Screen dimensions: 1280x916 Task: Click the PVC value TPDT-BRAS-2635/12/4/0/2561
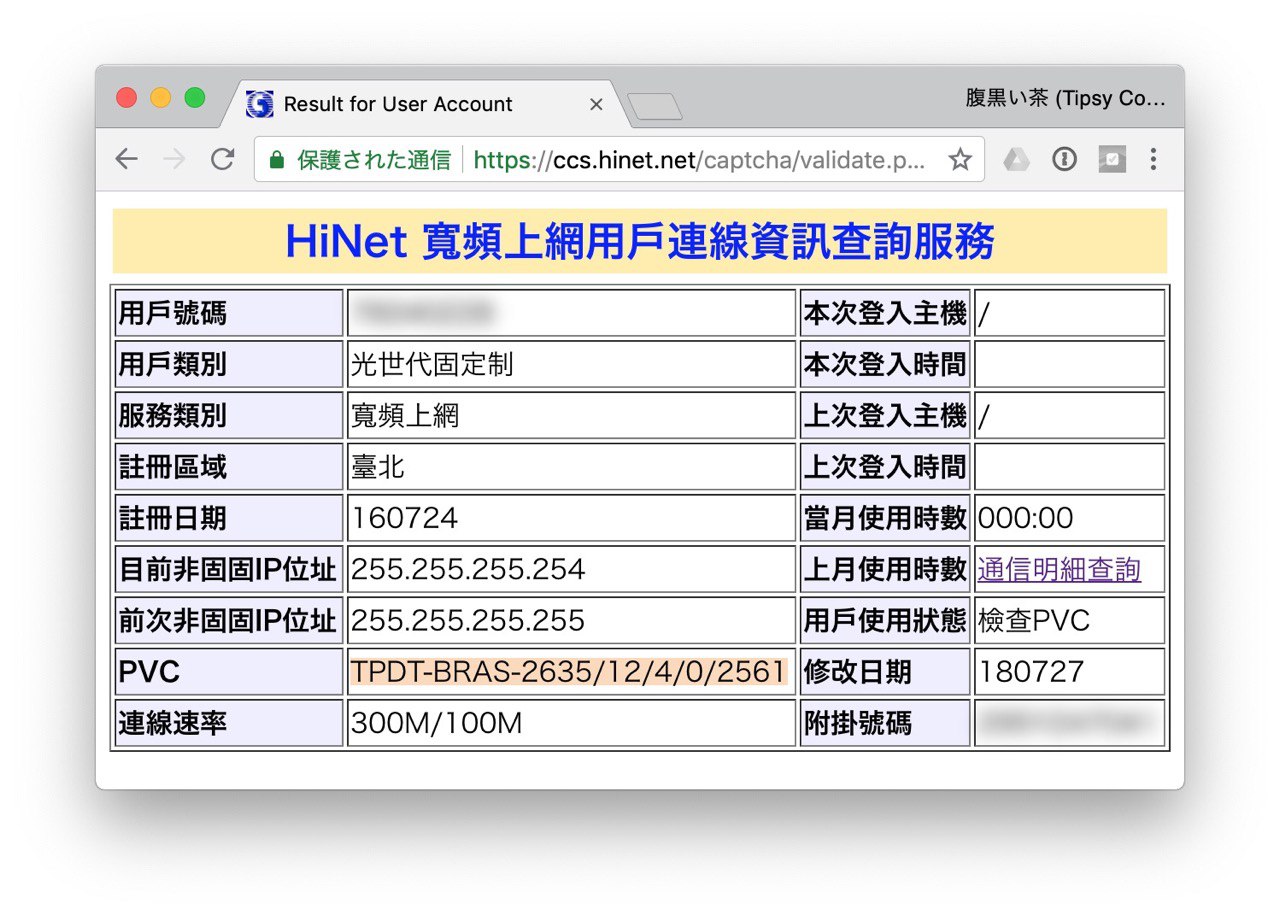[568, 672]
